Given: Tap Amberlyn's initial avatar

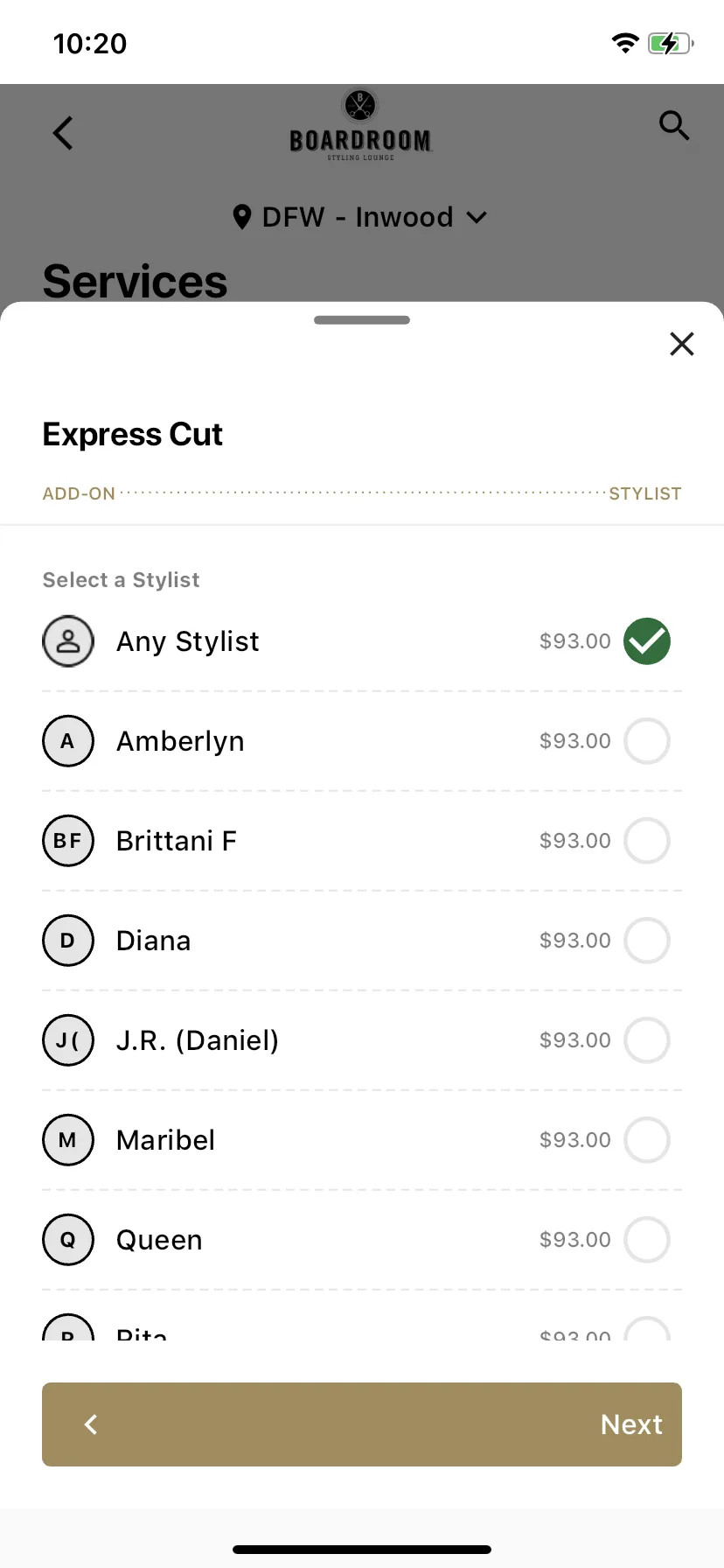Looking at the screenshot, I should point(68,741).
